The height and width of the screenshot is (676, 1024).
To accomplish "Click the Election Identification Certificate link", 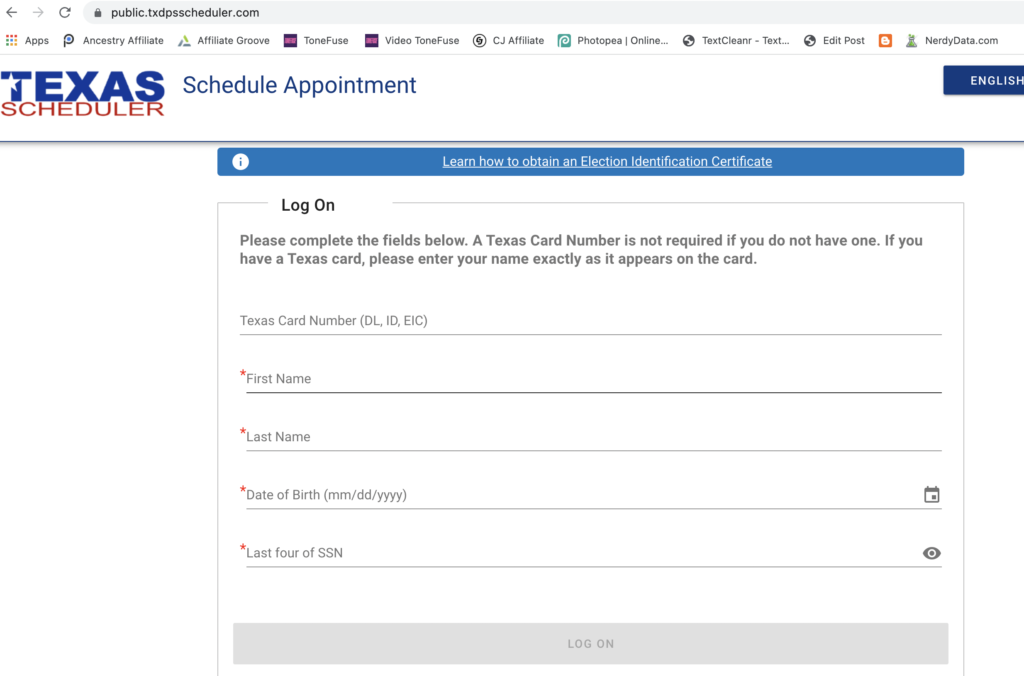I will click(607, 162).
